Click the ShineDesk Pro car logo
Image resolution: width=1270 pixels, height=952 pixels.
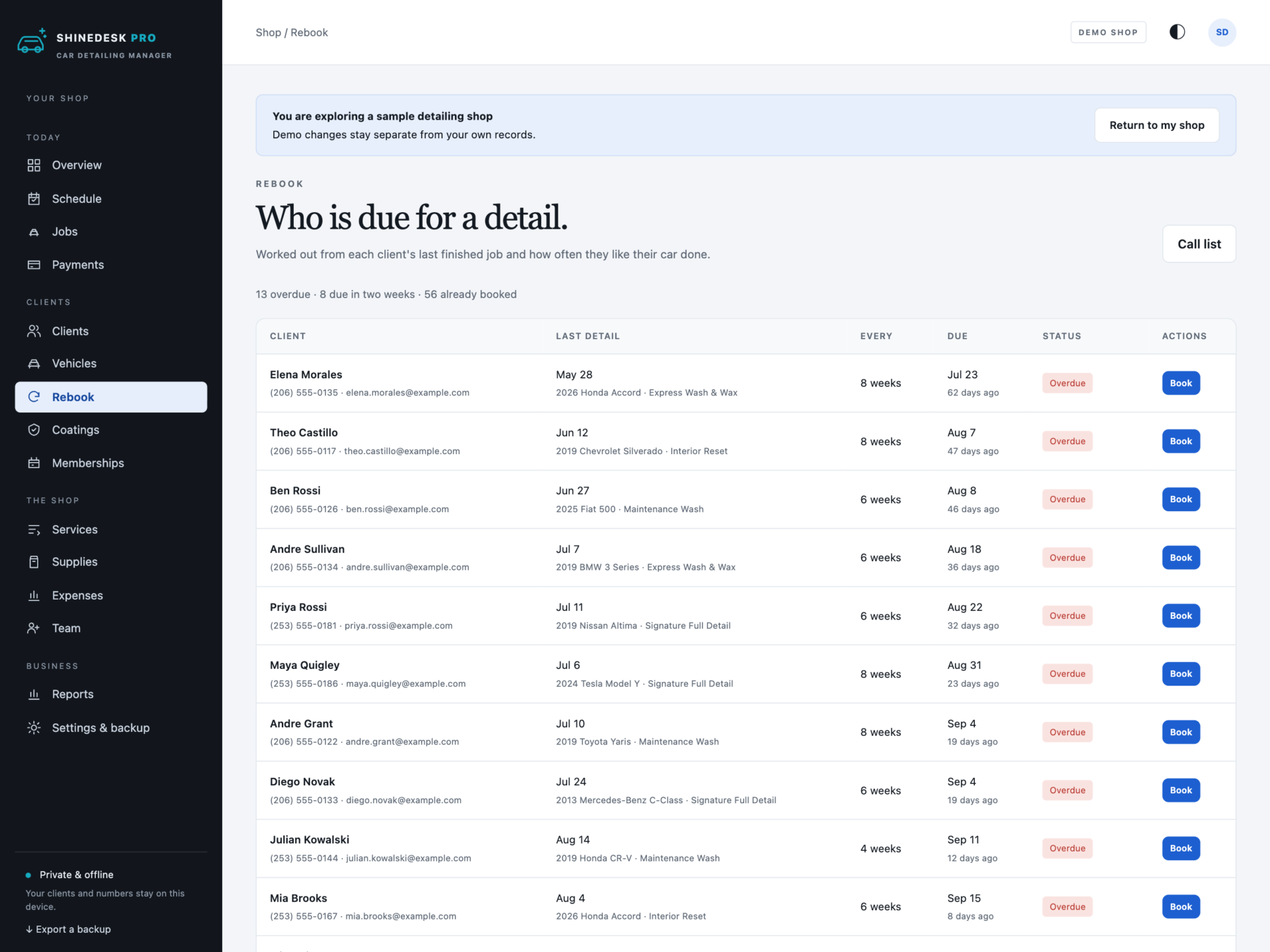click(x=32, y=41)
